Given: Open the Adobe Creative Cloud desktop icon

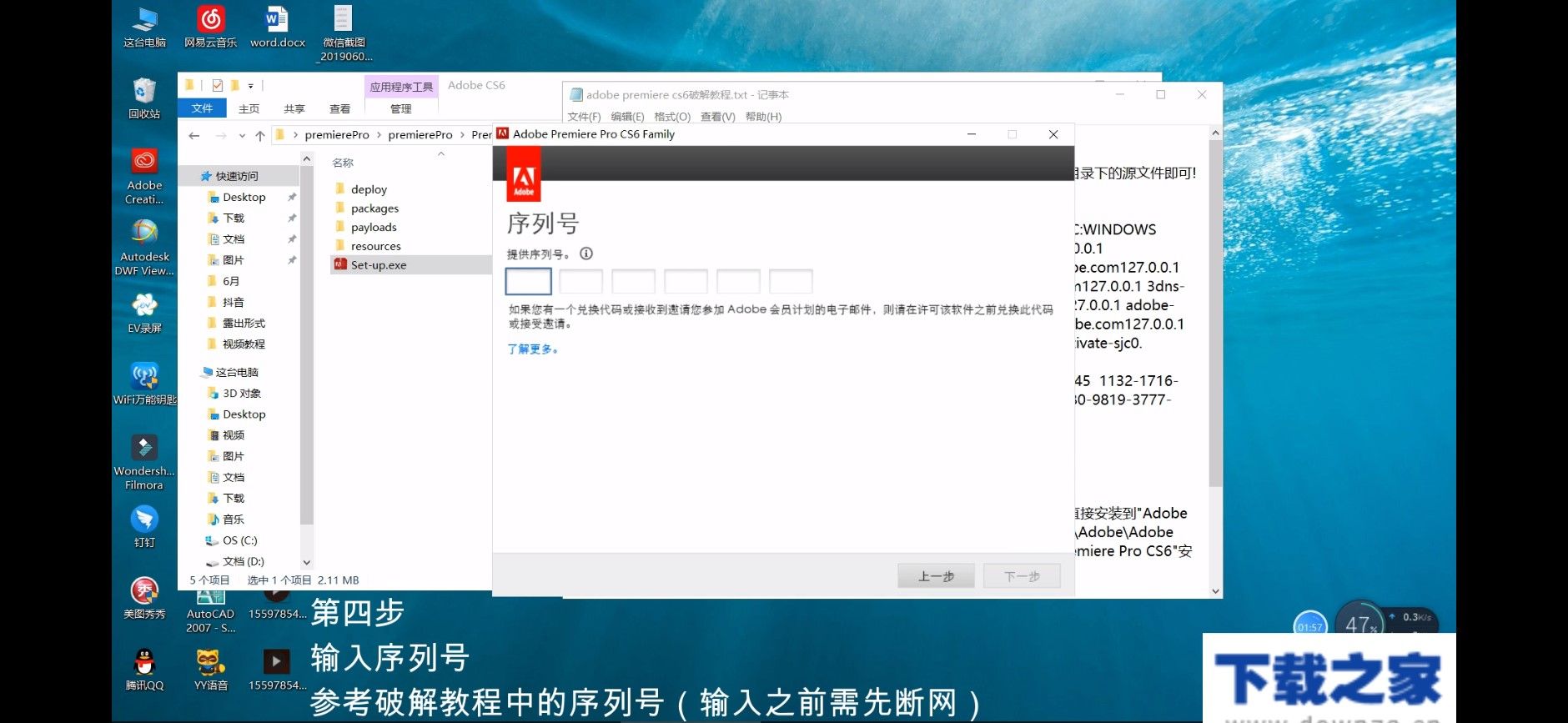Looking at the screenshot, I should tap(144, 176).
